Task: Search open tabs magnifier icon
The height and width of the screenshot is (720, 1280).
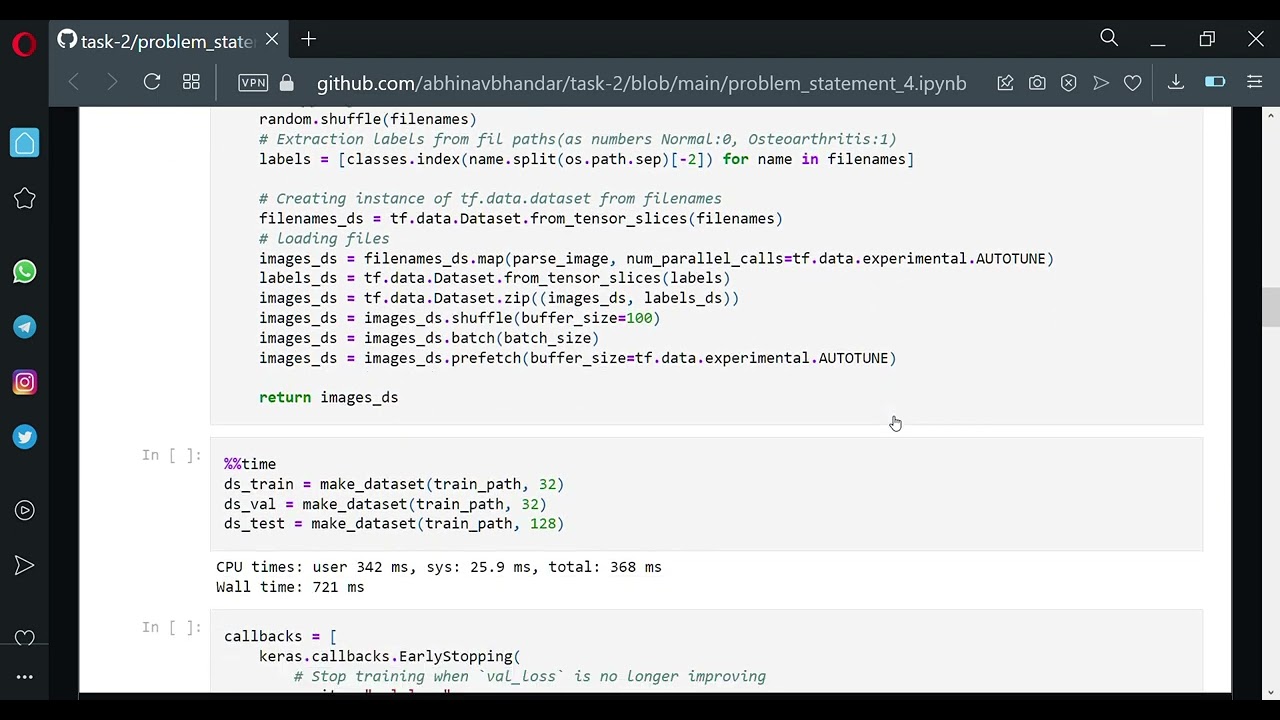Action: click(x=1109, y=39)
